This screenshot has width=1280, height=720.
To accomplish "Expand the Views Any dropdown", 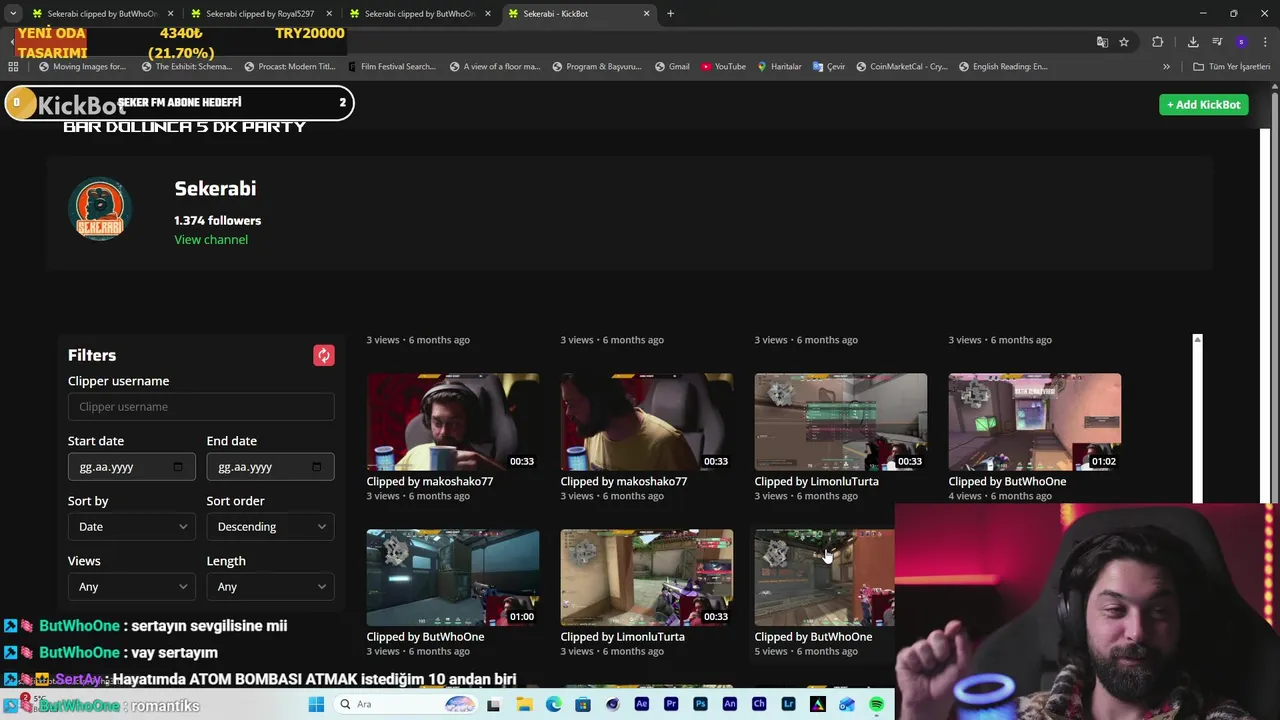I will [132, 587].
